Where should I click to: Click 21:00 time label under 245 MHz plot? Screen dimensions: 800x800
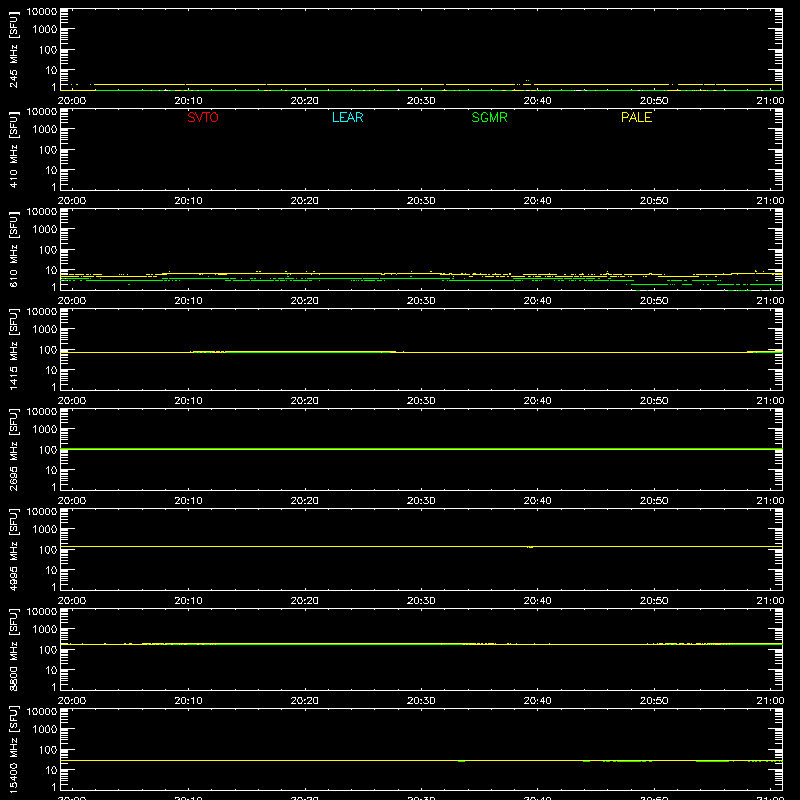pos(770,101)
